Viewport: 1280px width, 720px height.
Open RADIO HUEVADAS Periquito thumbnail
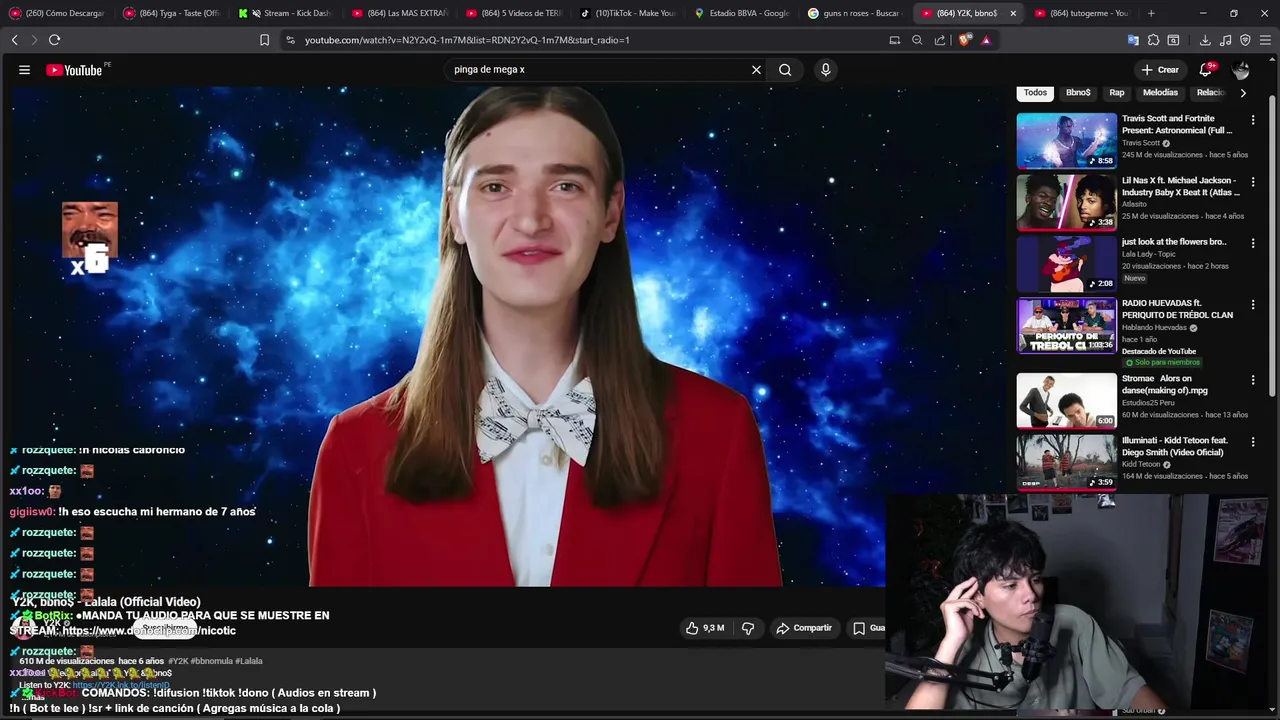(x=1066, y=325)
